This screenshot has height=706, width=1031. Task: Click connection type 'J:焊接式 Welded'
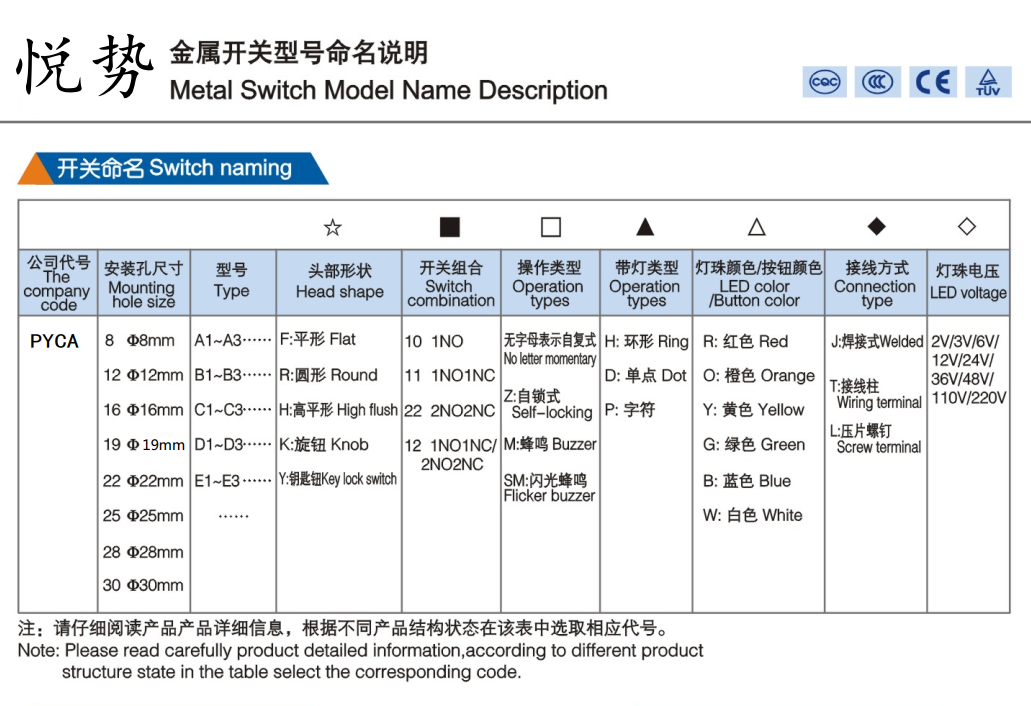pos(877,342)
